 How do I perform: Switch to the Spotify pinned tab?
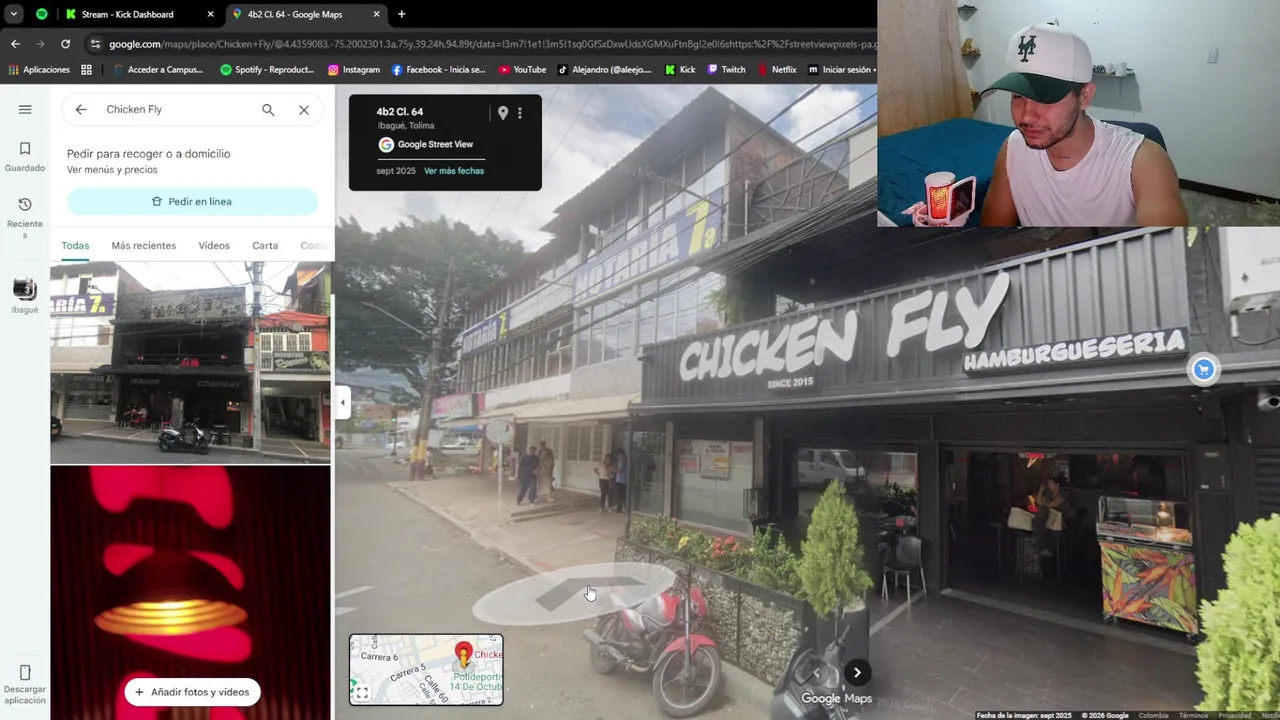41,14
